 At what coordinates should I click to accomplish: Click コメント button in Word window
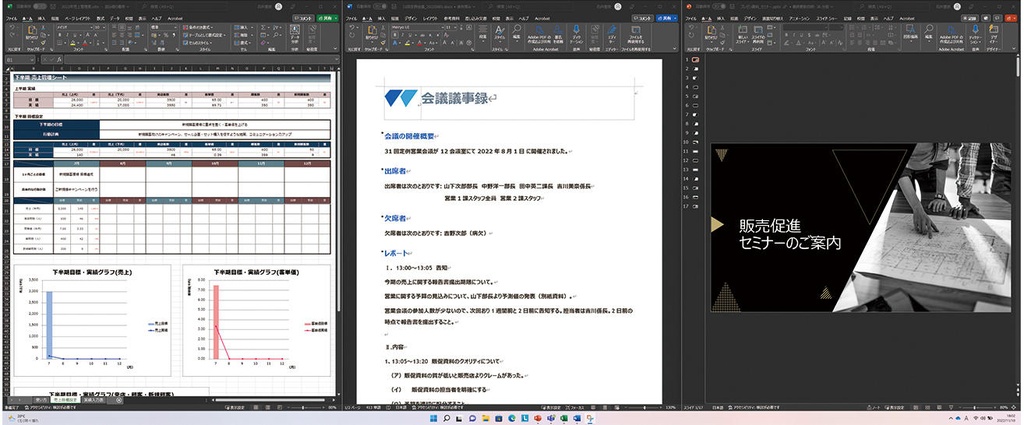click(x=643, y=18)
